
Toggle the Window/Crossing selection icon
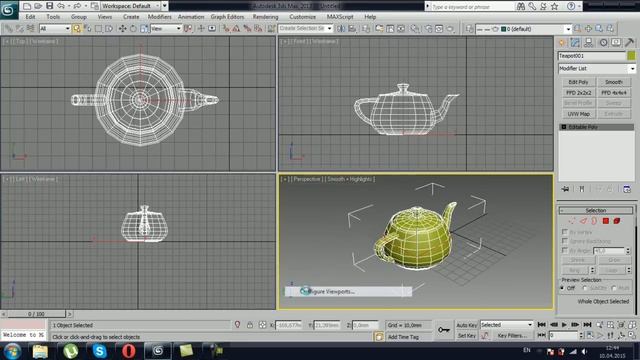(x=109, y=29)
